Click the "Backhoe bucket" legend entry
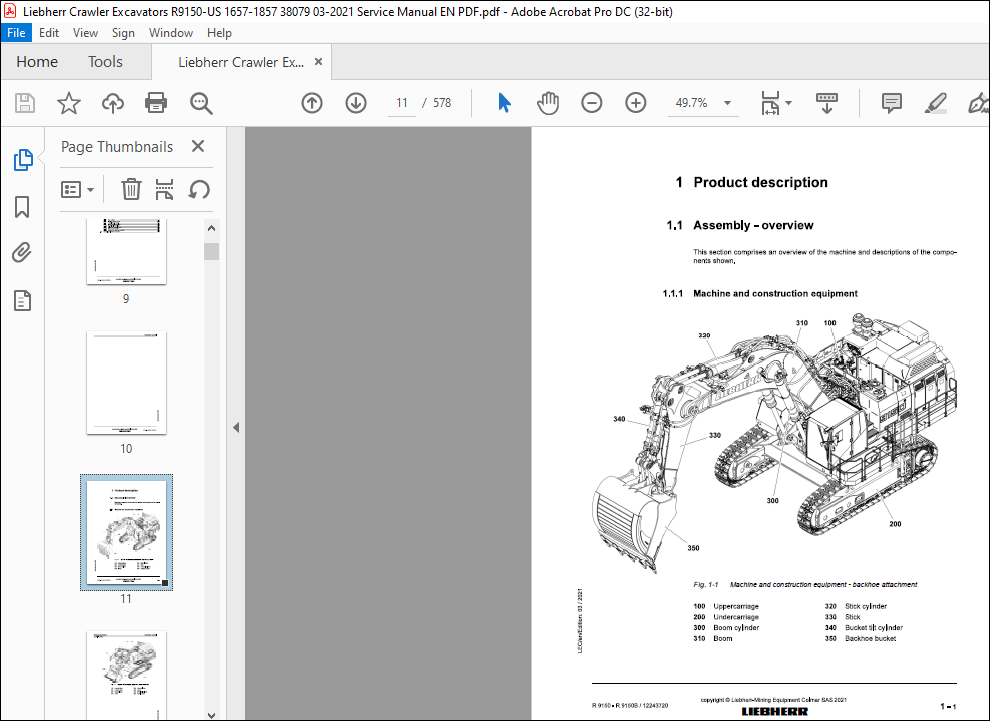 871,638
